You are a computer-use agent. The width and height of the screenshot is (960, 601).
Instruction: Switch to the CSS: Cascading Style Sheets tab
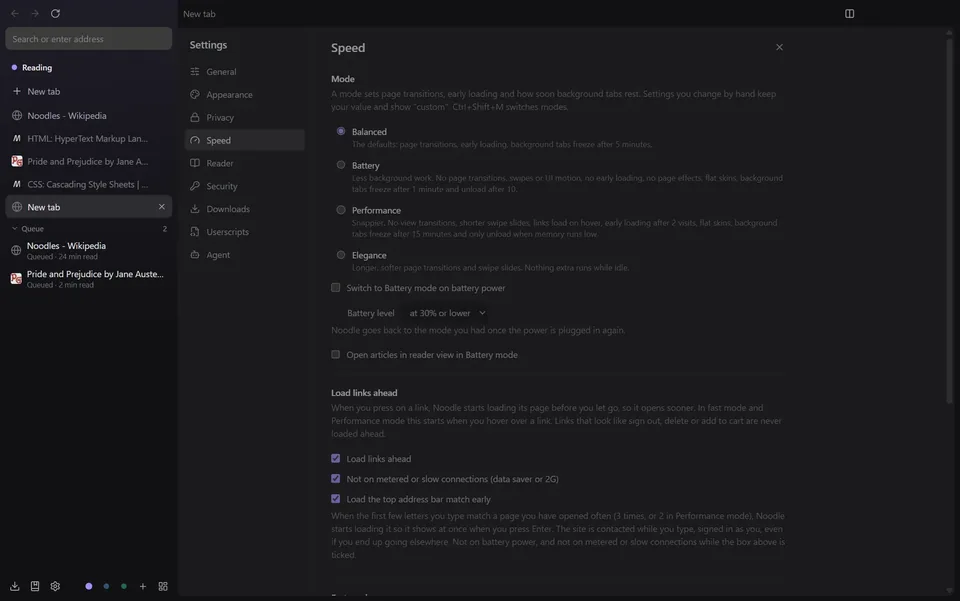[x=89, y=184]
